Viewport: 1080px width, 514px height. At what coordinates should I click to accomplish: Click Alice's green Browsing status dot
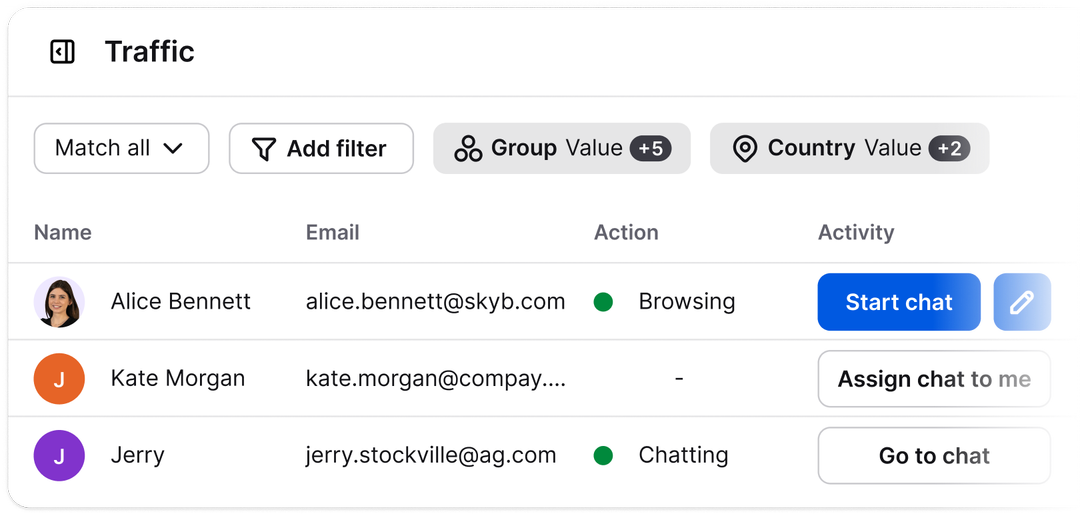(x=603, y=302)
